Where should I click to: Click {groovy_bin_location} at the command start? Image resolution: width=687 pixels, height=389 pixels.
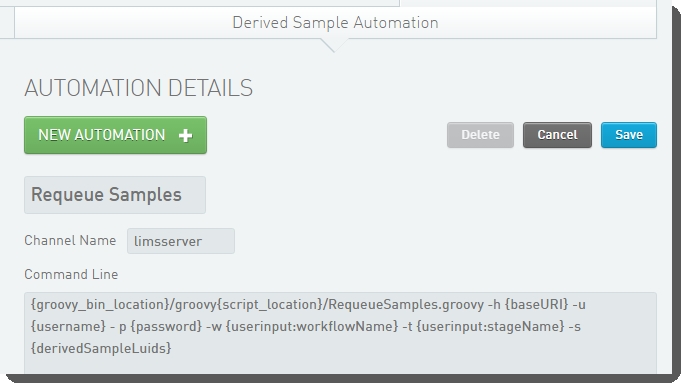pos(100,304)
